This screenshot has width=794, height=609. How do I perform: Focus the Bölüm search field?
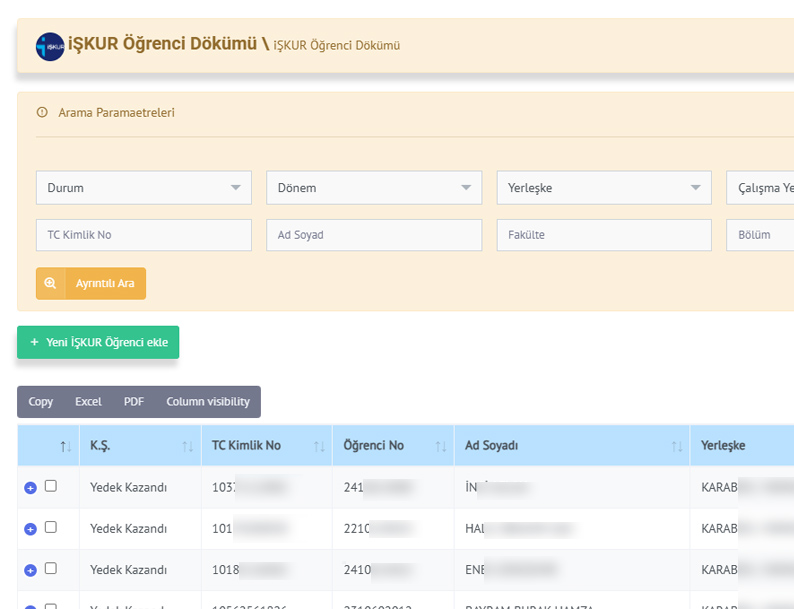pyautogui.click(x=760, y=235)
